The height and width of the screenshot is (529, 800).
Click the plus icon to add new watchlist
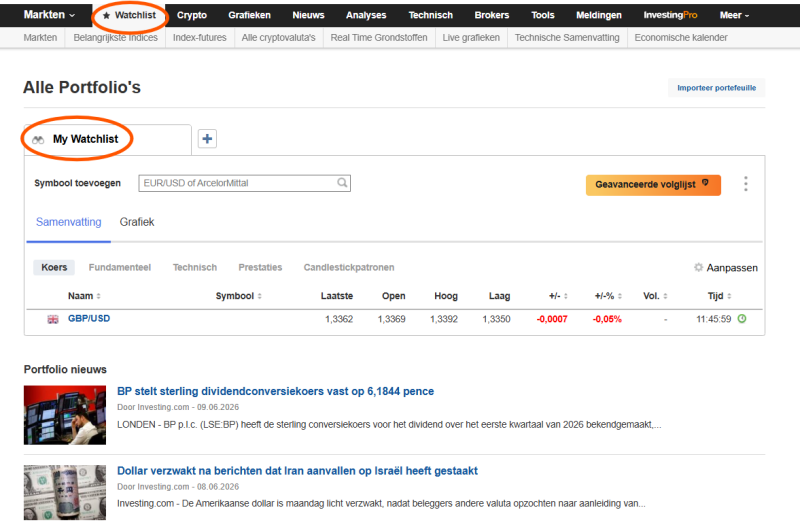[x=207, y=139]
